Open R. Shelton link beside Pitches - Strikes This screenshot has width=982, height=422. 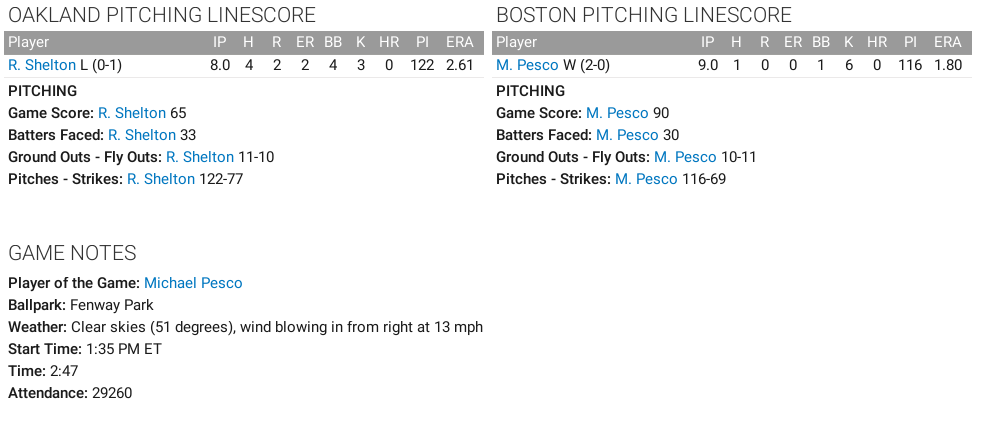[161, 179]
